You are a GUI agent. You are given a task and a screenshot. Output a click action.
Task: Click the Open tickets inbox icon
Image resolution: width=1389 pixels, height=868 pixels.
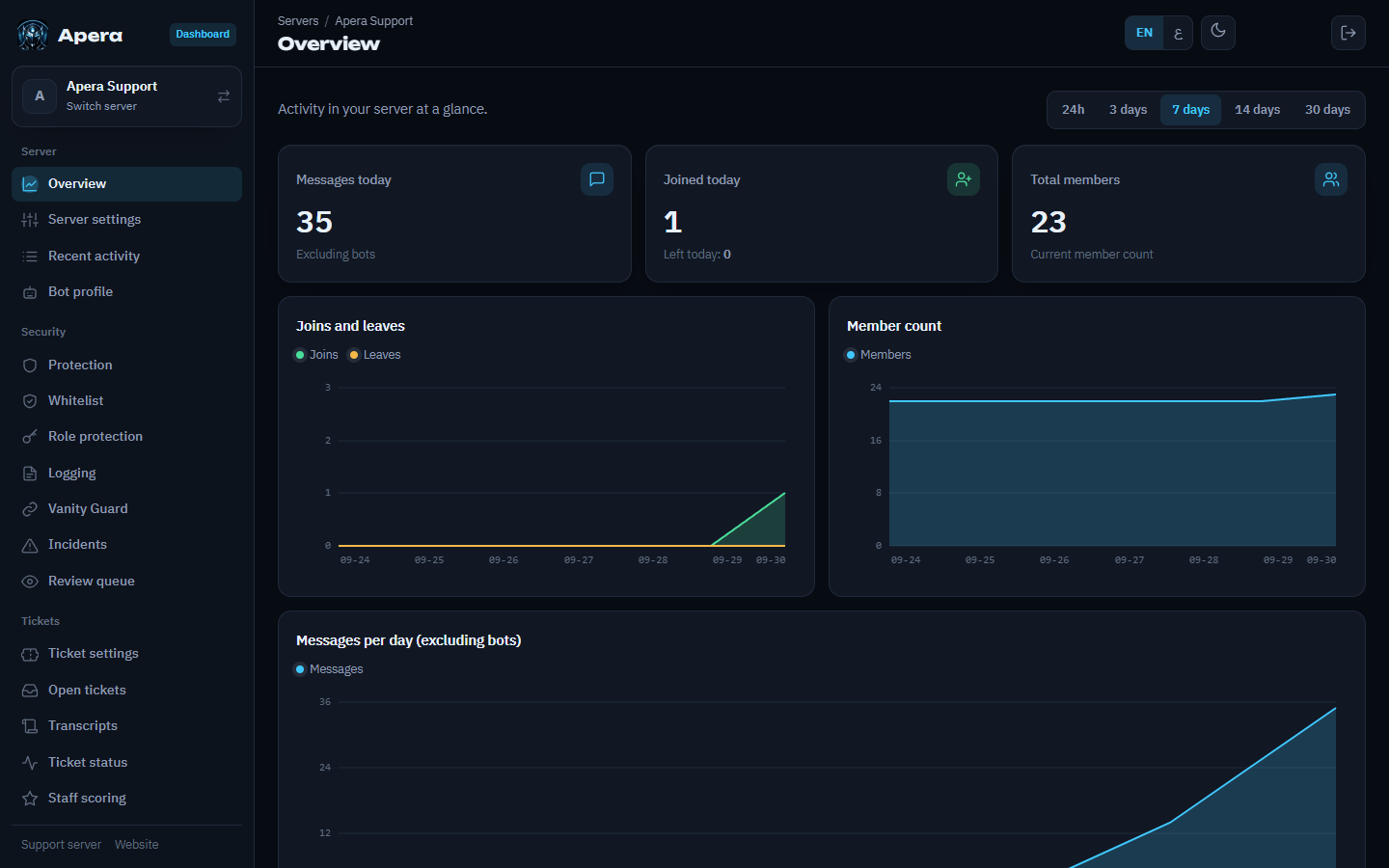tap(30, 691)
